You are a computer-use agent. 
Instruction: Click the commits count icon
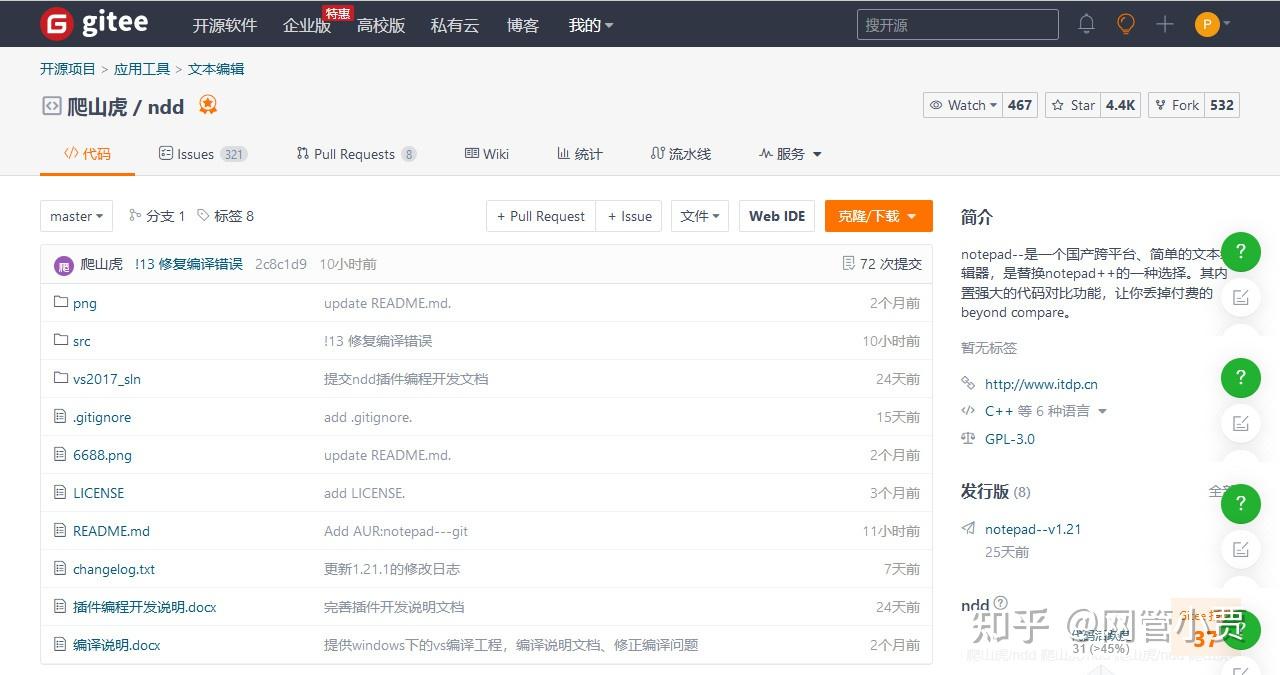(x=849, y=264)
